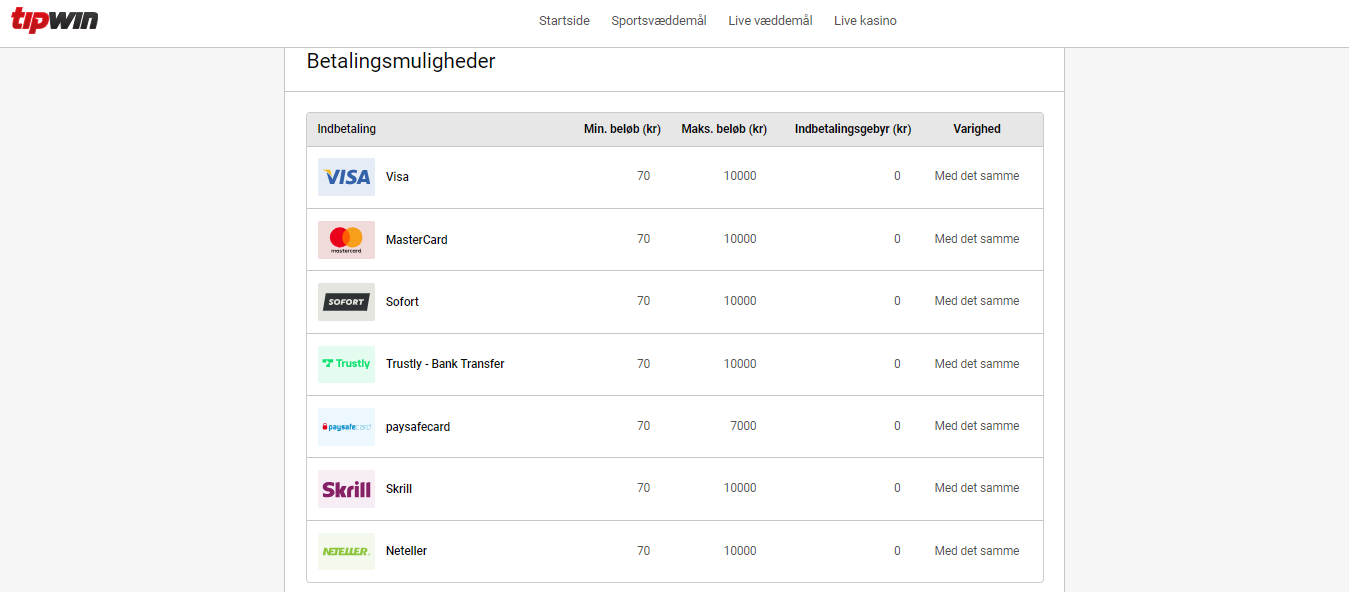The width and height of the screenshot is (1349, 592).
Task: Click the MasterCard payment name
Action: tap(417, 240)
